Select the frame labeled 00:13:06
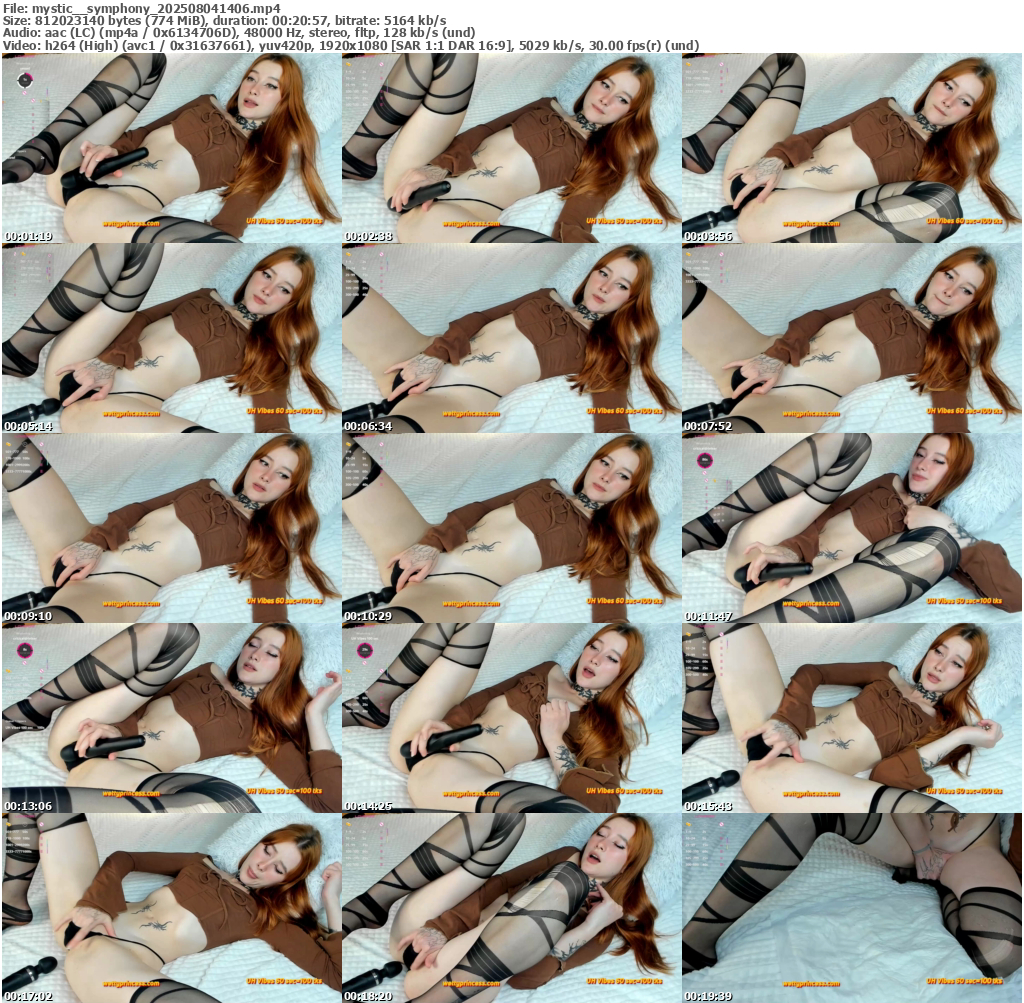The width and height of the screenshot is (1024, 1003). click(x=171, y=718)
